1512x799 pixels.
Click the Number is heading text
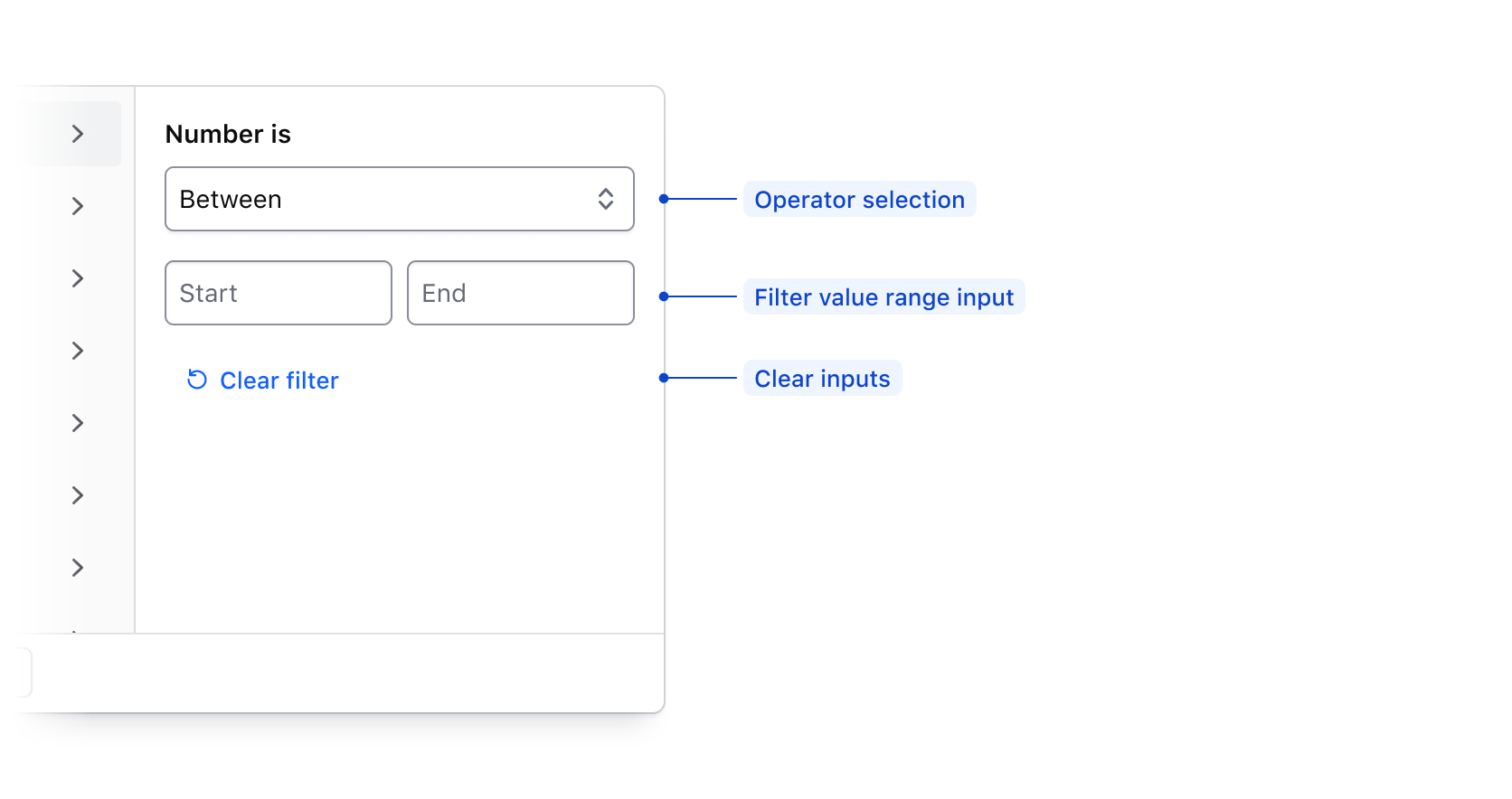point(228,135)
